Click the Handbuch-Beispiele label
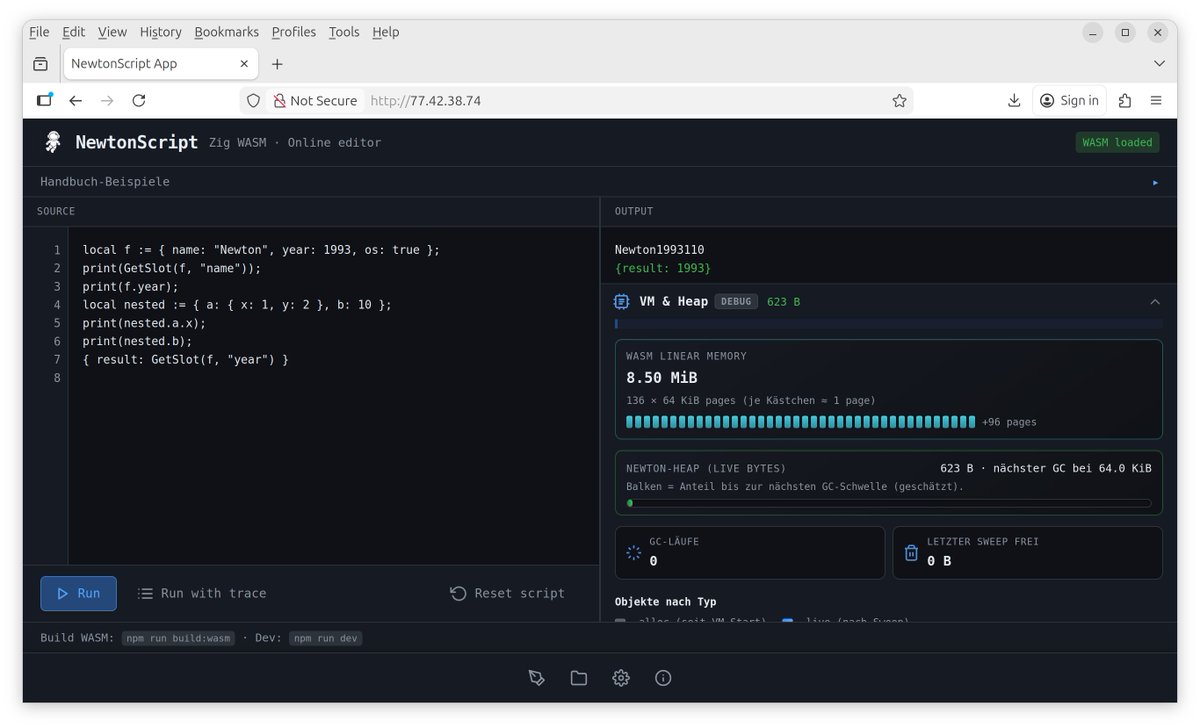 105,182
